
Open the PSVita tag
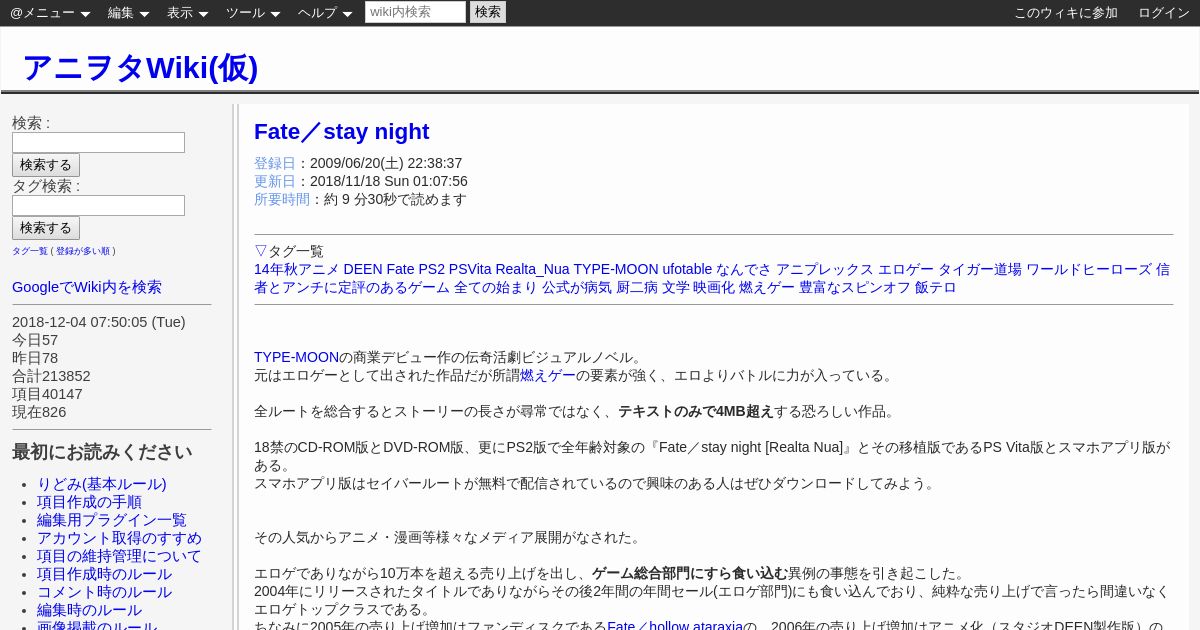click(x=470, y=269)
